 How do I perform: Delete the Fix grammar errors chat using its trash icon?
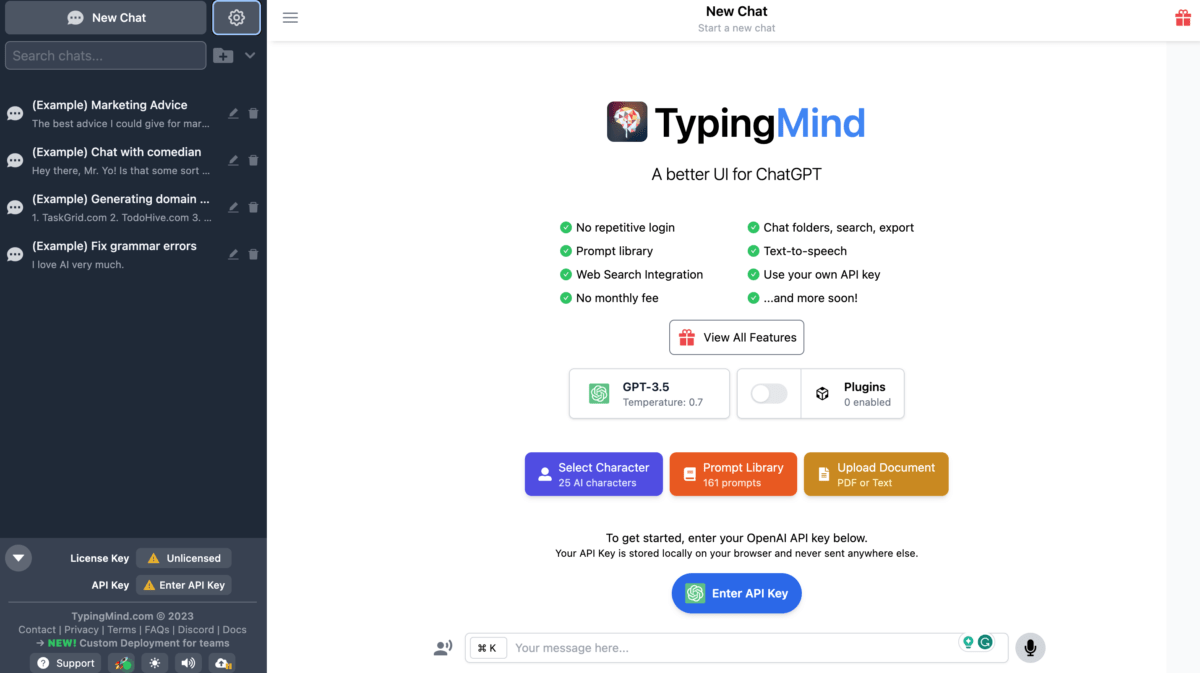click(x=253, y=254)
